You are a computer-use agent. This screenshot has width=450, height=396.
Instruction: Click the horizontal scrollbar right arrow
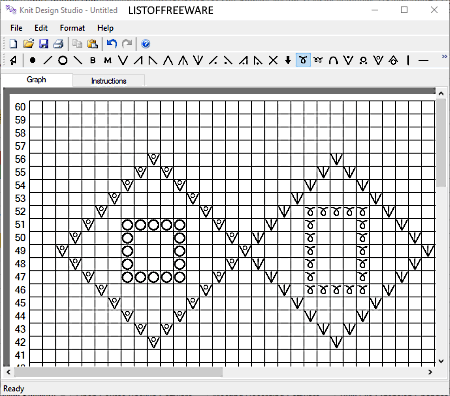pos(430,372)
